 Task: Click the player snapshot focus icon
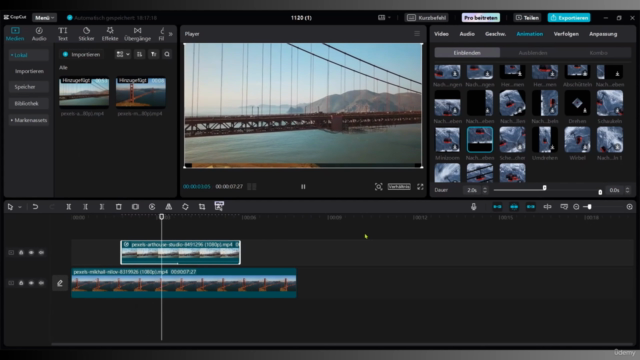pyautogui.click(x=379, y=187)
